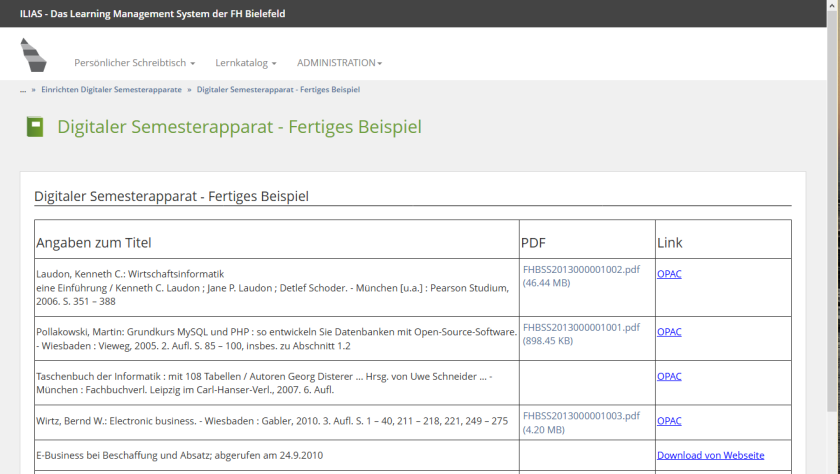Download FHBSS2013000001002.pdf for Laudon
This screenshot has height=474, width=840.
pyautogui.click(x=580, y=270)
